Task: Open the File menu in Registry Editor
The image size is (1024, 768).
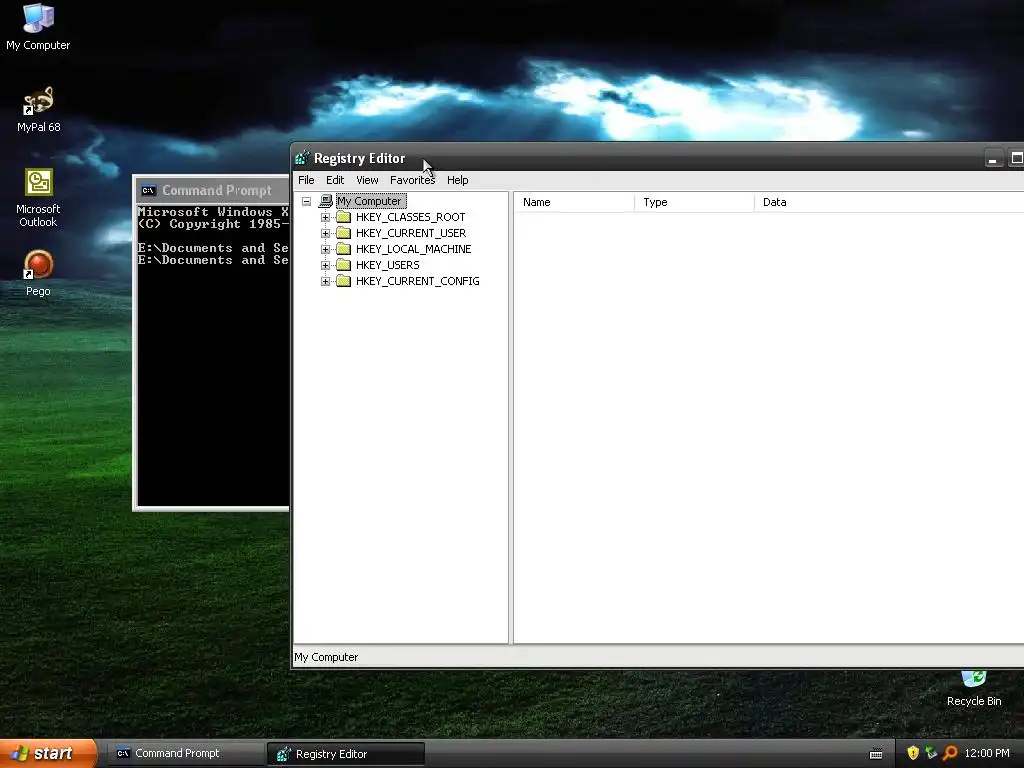Action: (x=306, y=180)
